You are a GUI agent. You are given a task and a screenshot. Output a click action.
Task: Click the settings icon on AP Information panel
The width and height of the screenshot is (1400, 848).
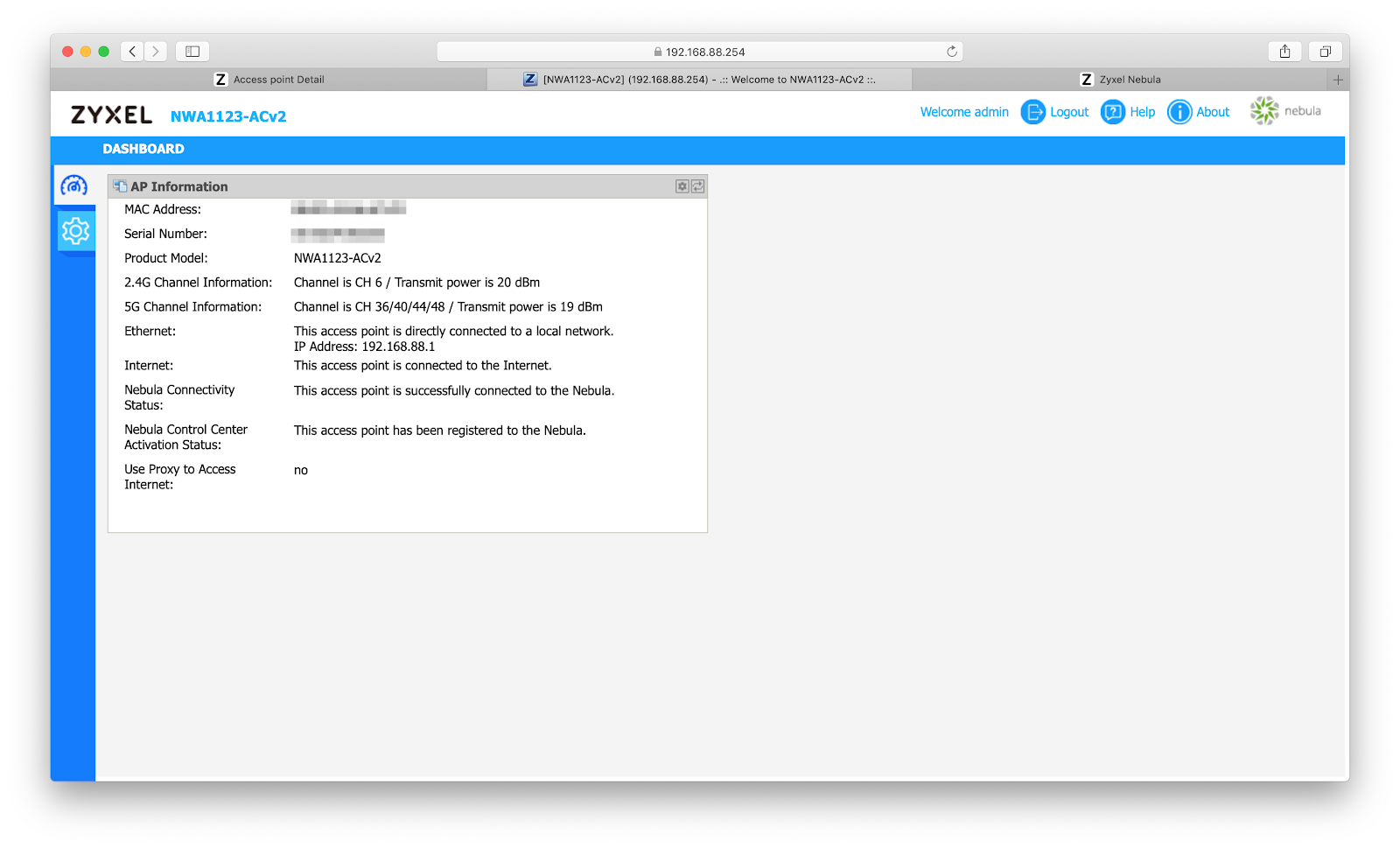[682, 186]
